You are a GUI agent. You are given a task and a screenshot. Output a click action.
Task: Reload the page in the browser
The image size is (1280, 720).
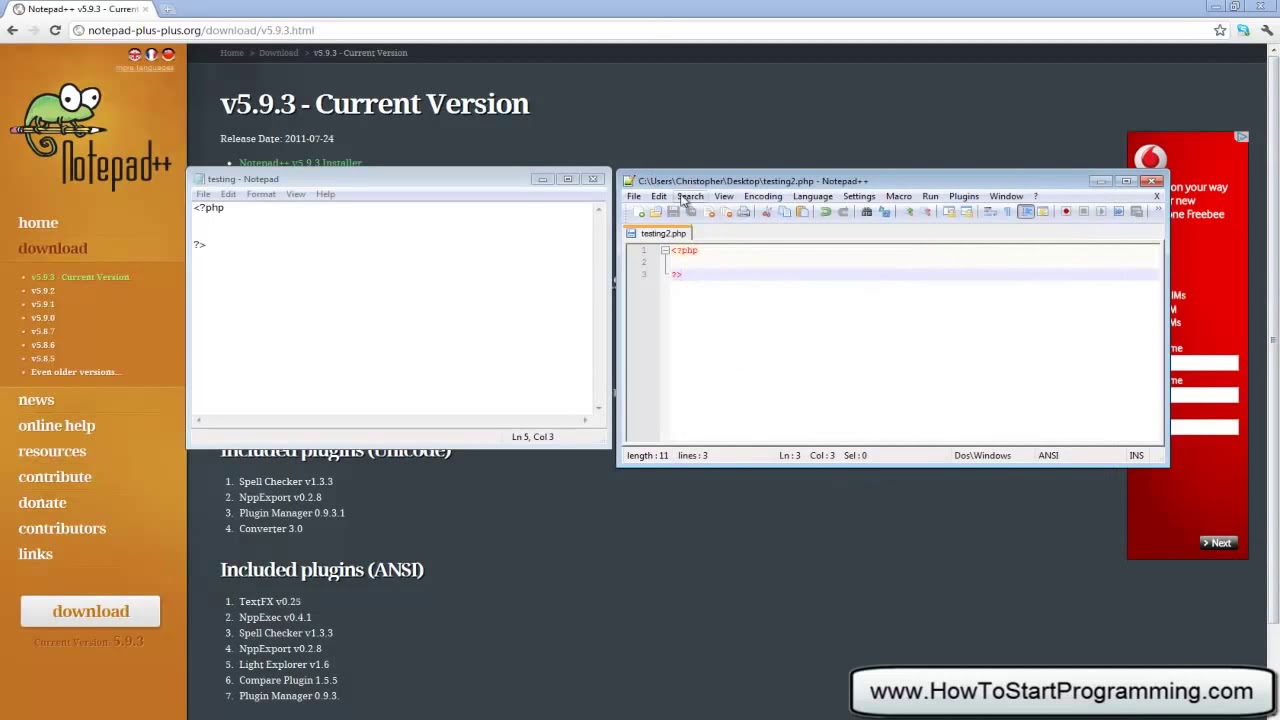[x=55, y=30]
